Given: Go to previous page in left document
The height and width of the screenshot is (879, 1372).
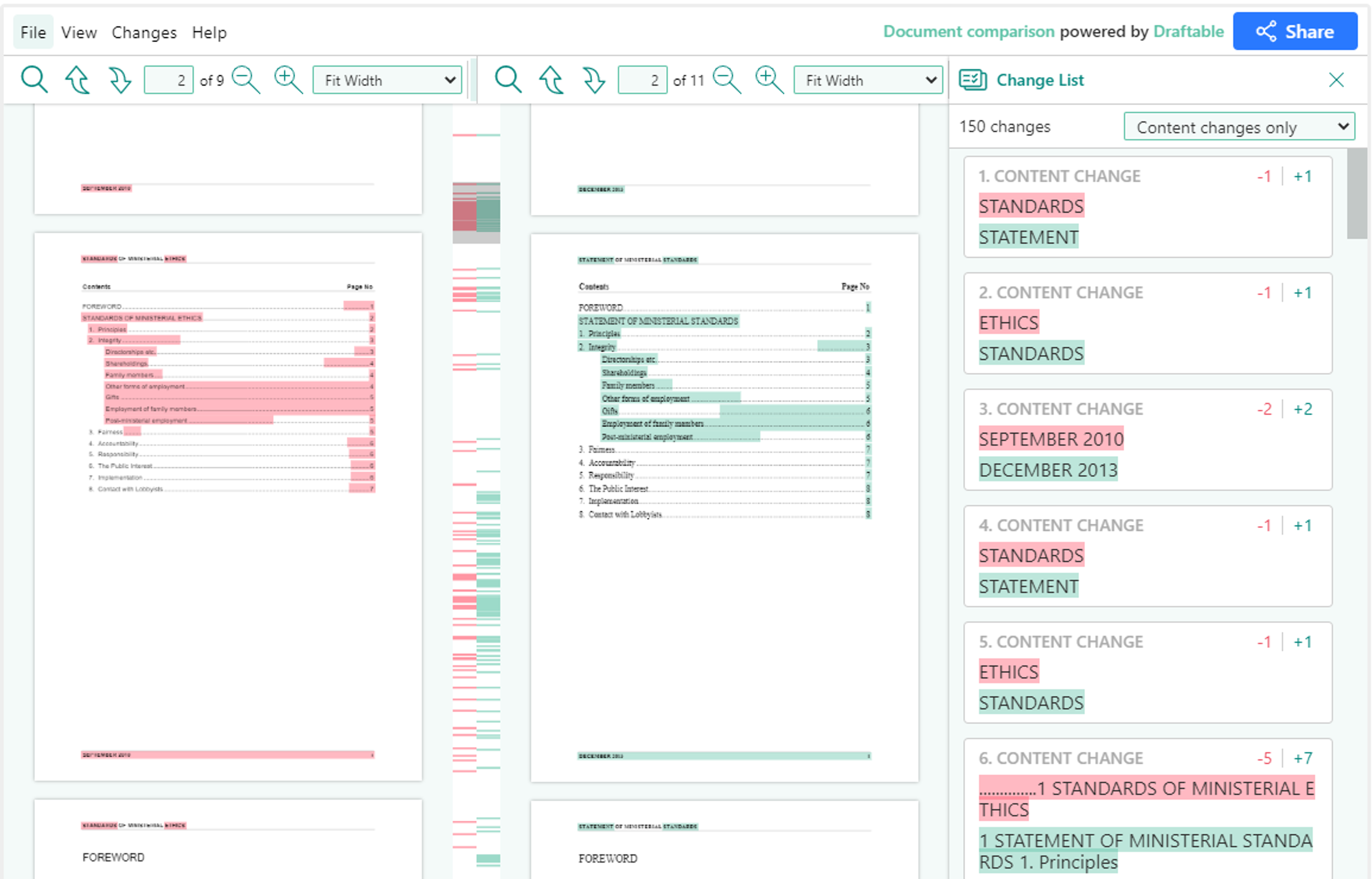Looking at the screenshot, I should [77, 79].
